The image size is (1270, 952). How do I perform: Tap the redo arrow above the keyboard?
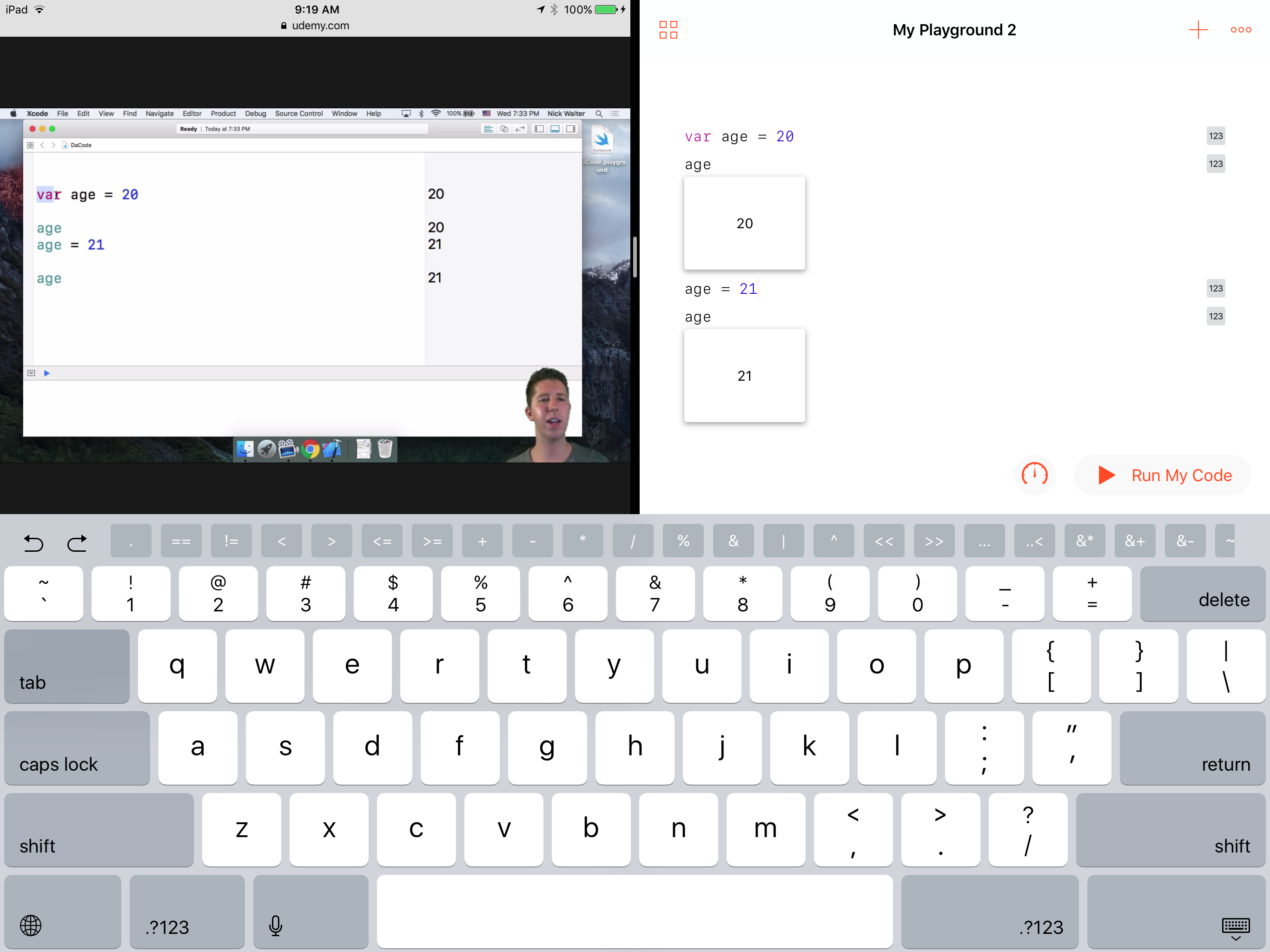[77, 542]
